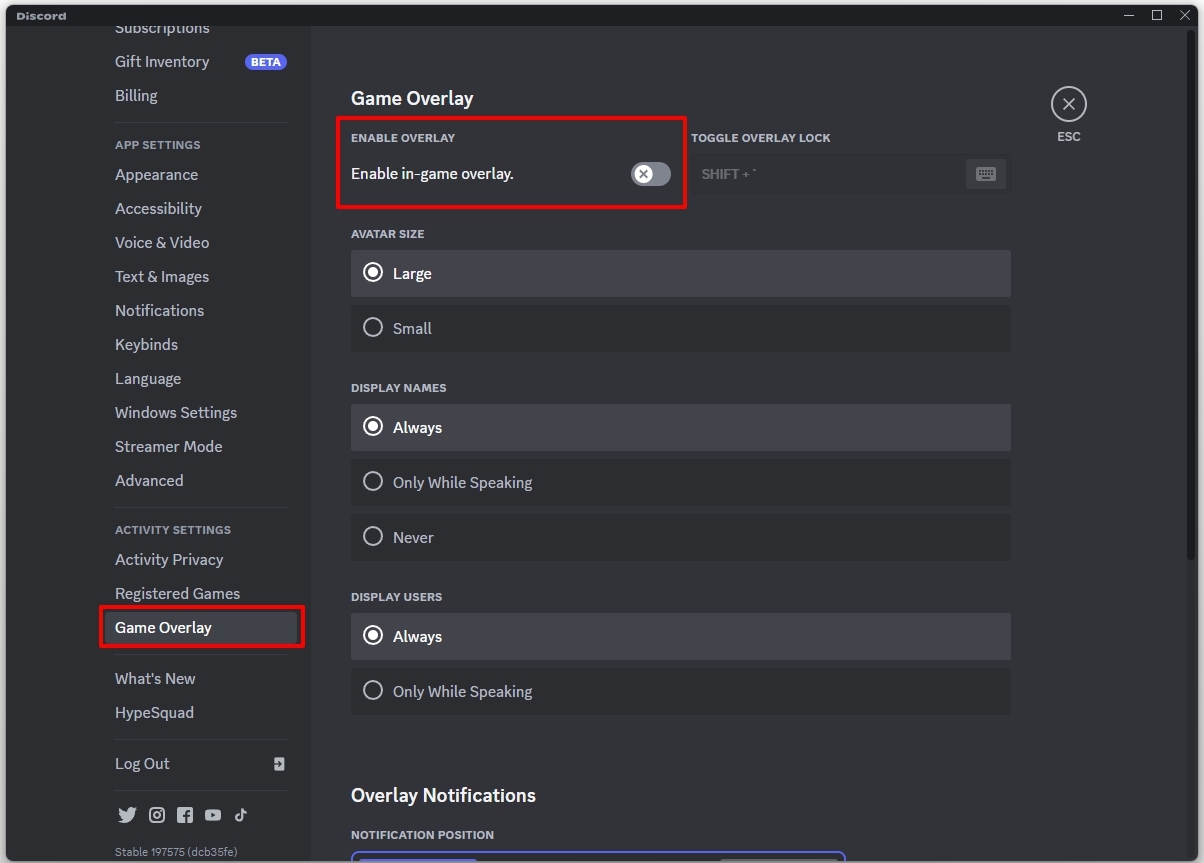Click the Twitter icon in sidebar
Screen dimensions: 1204x863
click(x=127, y=815)
